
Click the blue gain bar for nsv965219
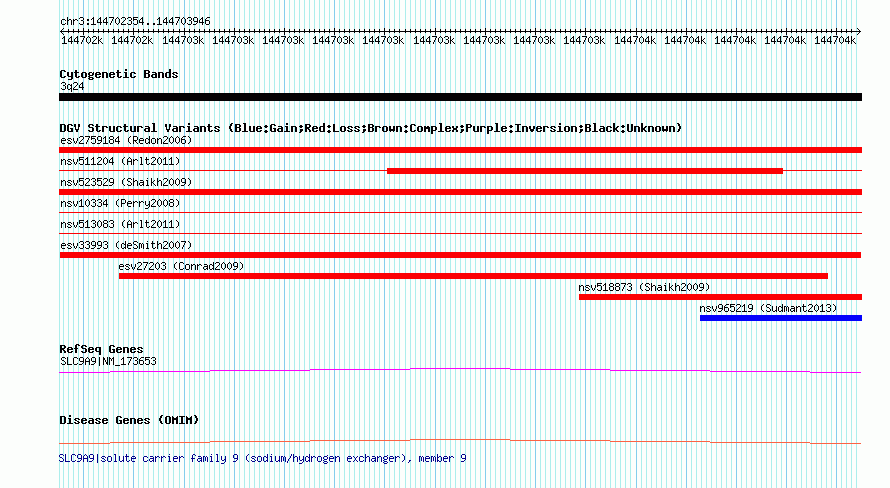pos(781,318)
